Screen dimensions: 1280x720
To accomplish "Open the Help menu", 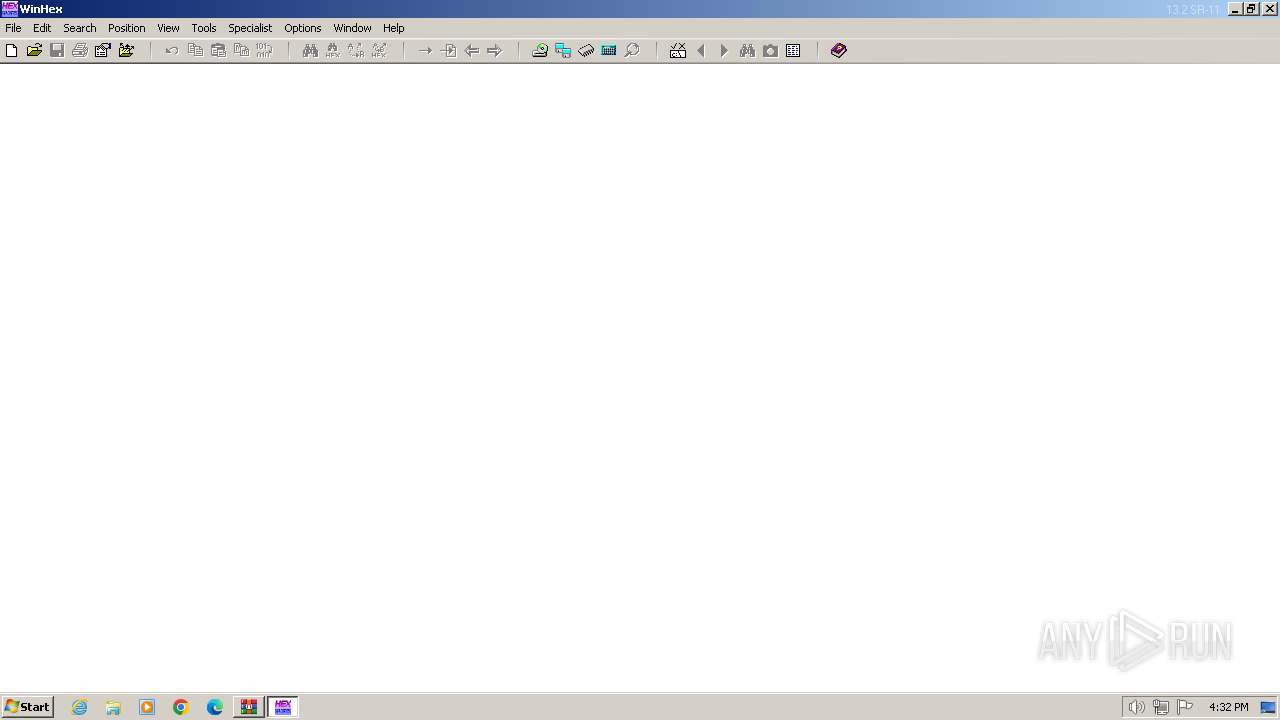I will point(394,28).
